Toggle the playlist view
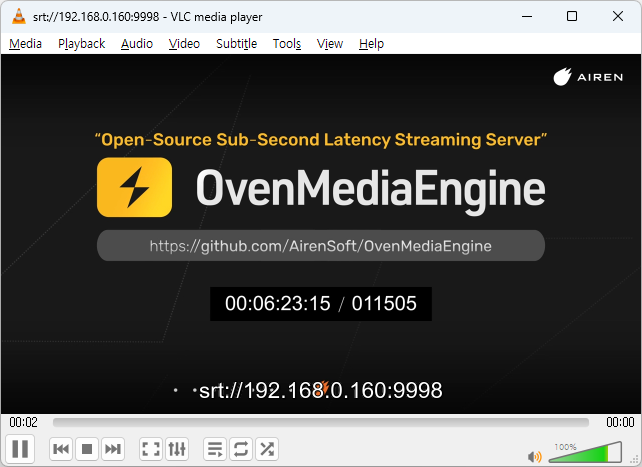This screenshot has height=467, width=642. click(x=215, y=450)
